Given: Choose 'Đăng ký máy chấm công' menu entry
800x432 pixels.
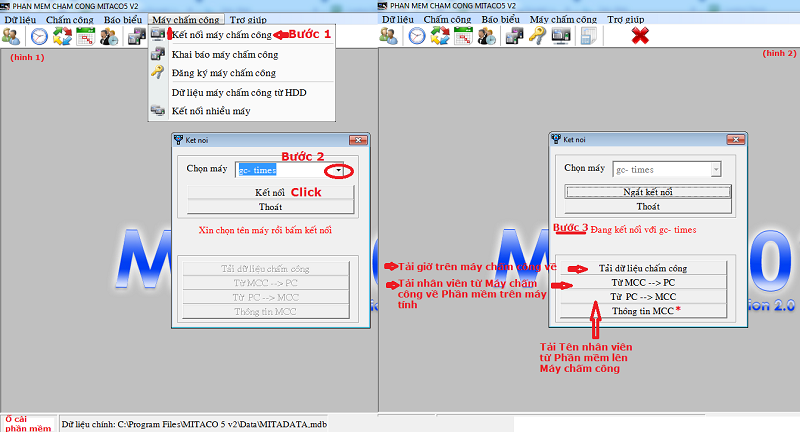Looking at the screenshot, I should point(242,72).
